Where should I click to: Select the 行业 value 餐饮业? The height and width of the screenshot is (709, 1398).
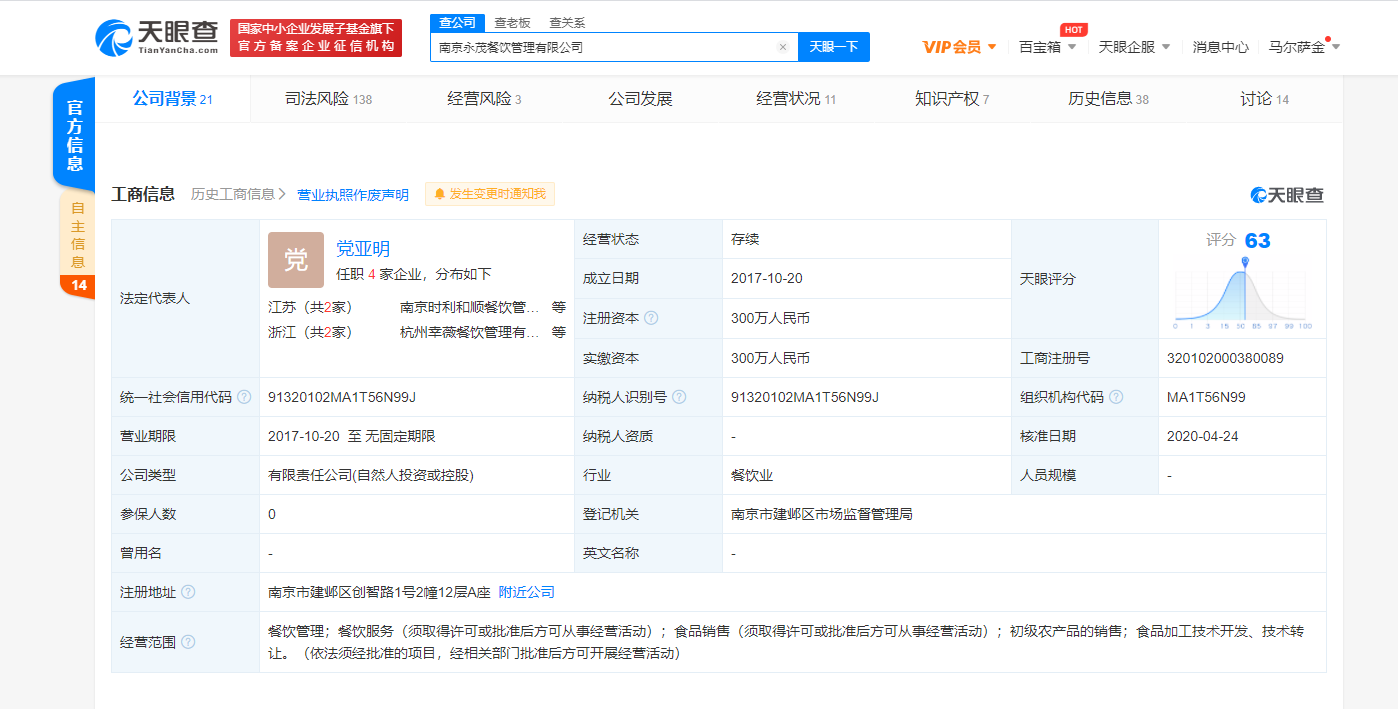[752, 475]
